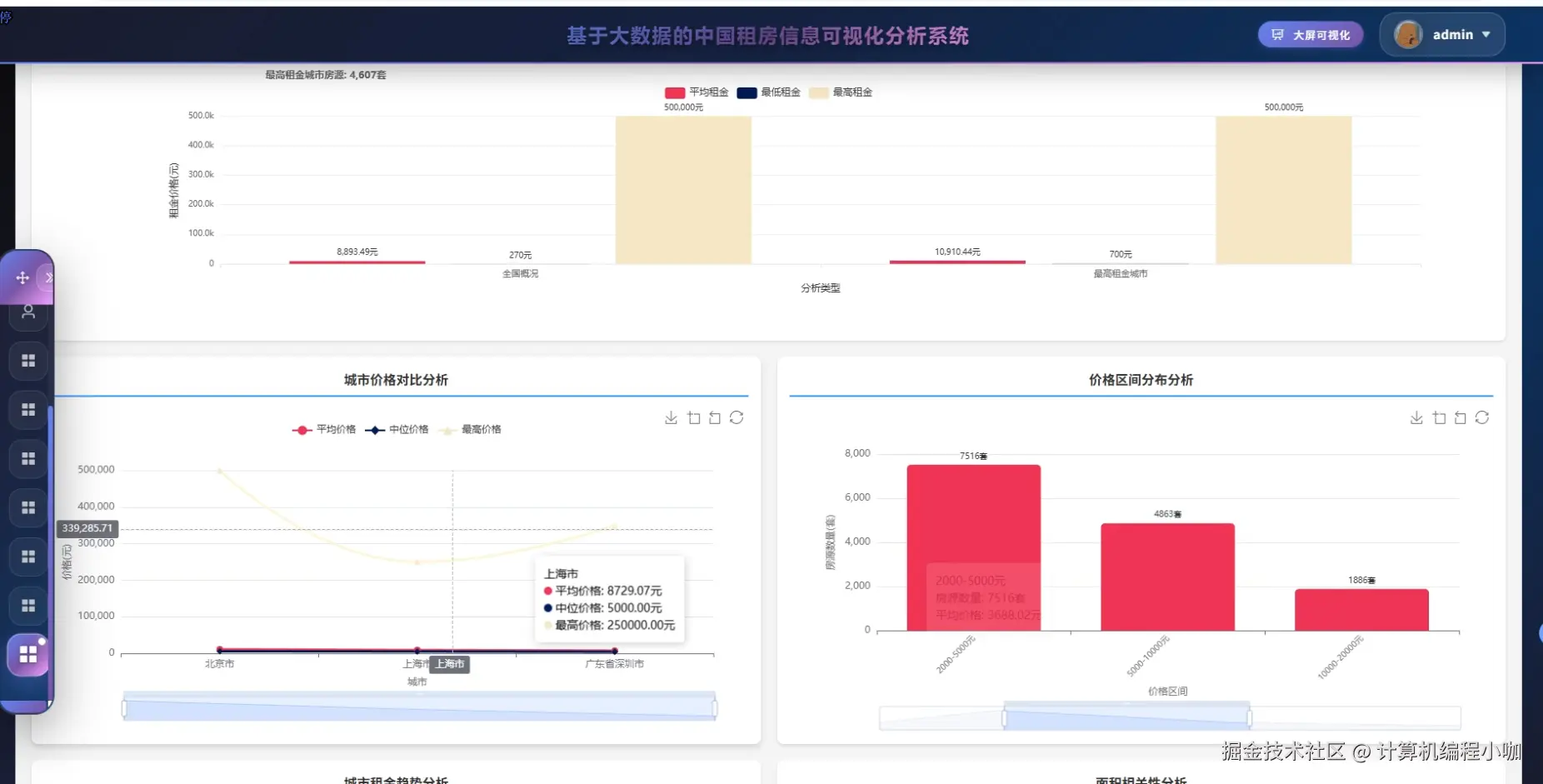The height and width of the screenshot is (784, 1543).
Task: Click the 广东省深圳市 axis label
Action: 614,664
